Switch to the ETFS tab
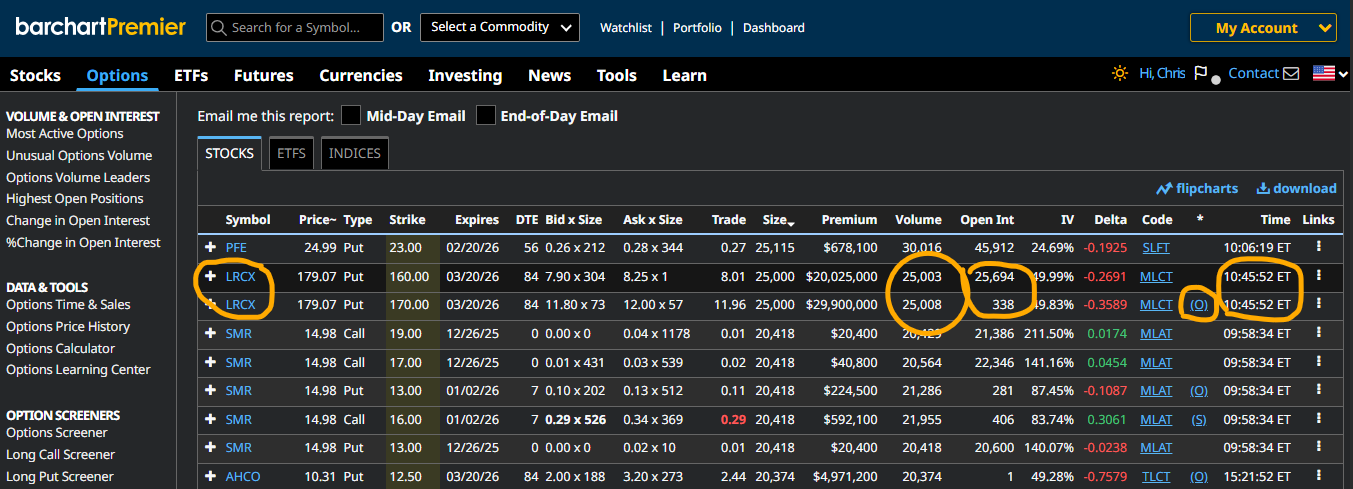Screen dimensions: 1353x489 click(291, 153)
